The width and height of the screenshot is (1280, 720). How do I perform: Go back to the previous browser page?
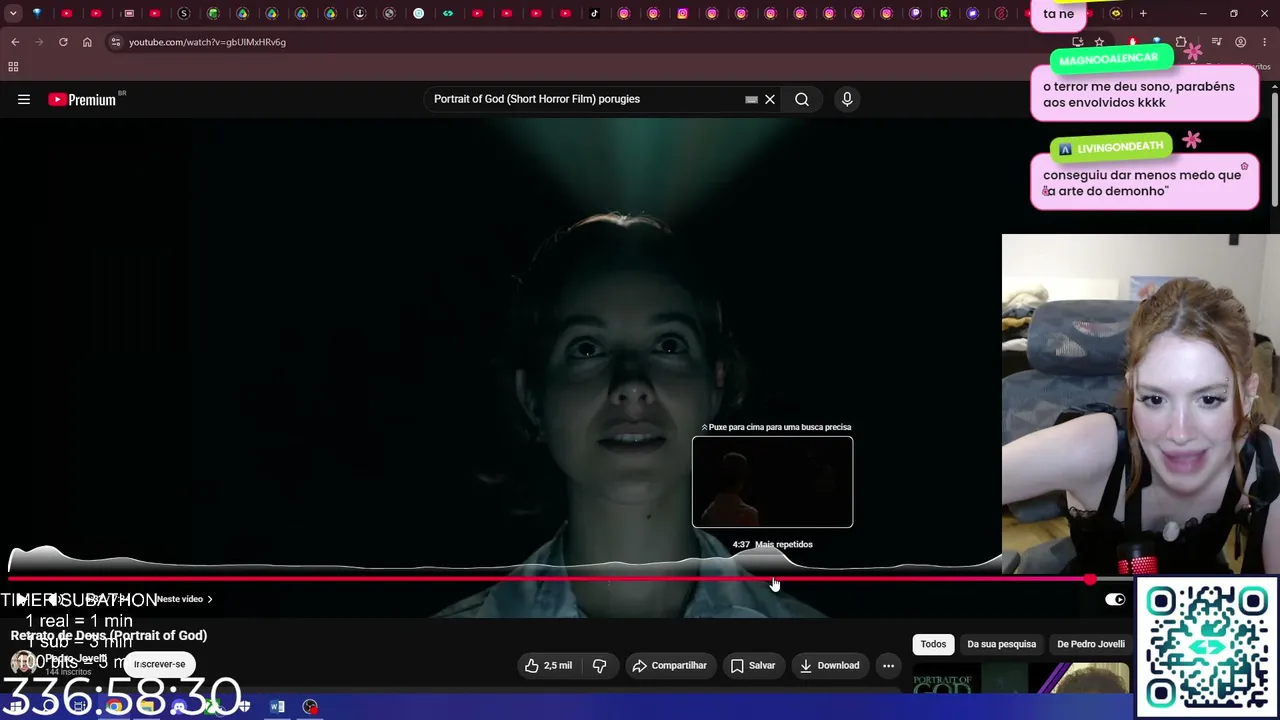15,42
